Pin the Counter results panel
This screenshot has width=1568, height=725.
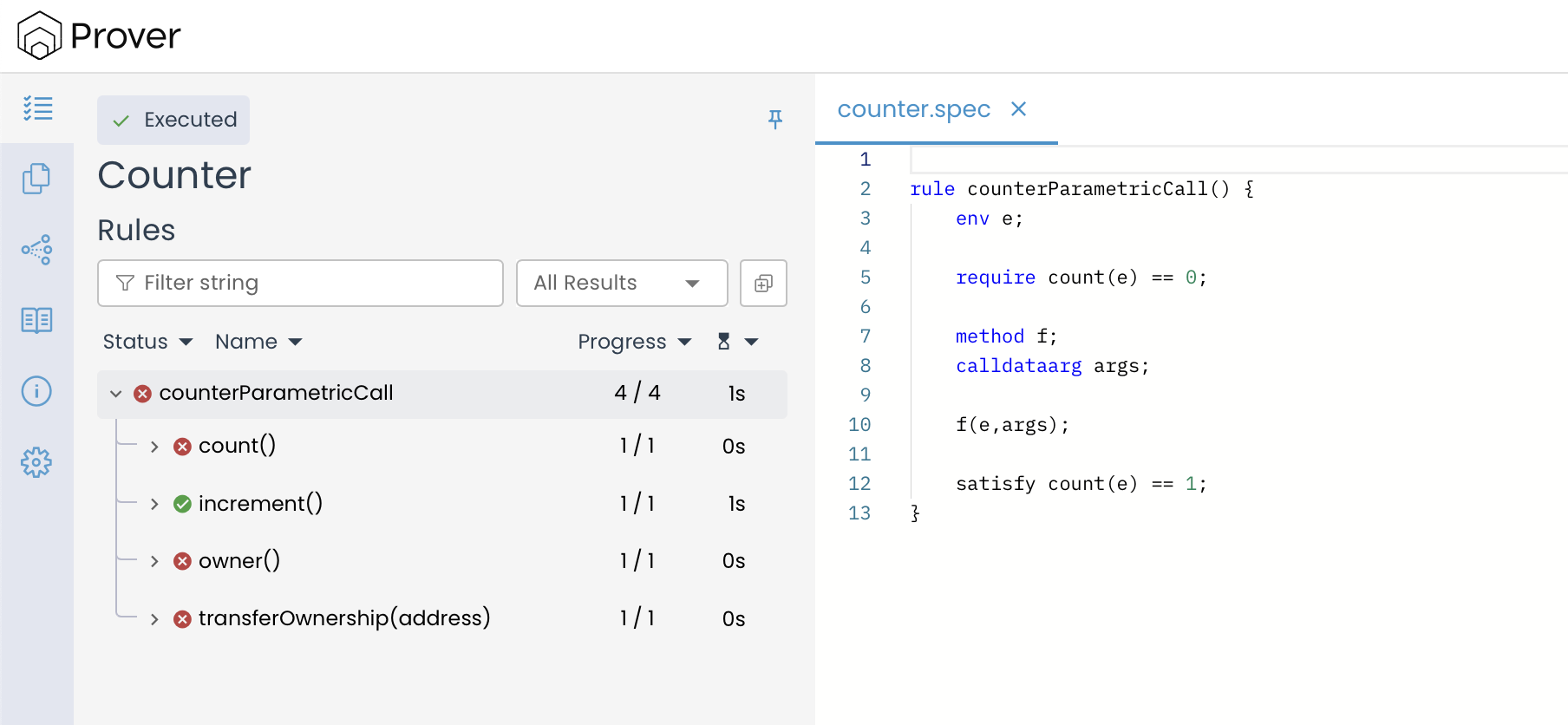point(775,120)
